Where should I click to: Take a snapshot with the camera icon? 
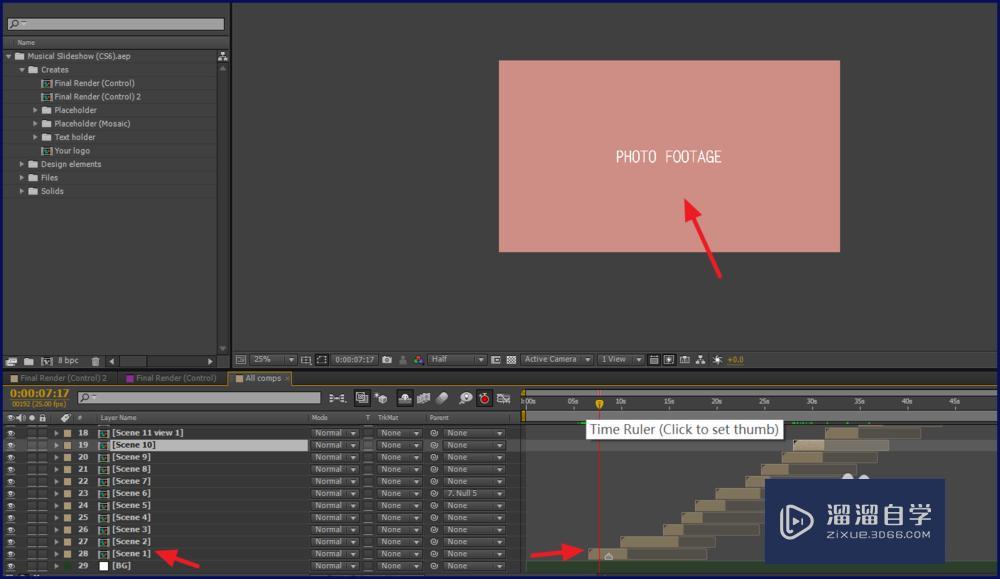point(387,360)
